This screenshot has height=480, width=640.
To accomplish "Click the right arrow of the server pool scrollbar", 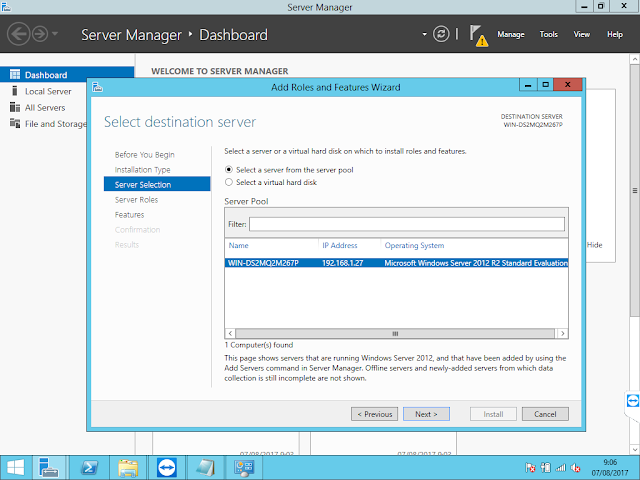I will click(x=562, y=333).
